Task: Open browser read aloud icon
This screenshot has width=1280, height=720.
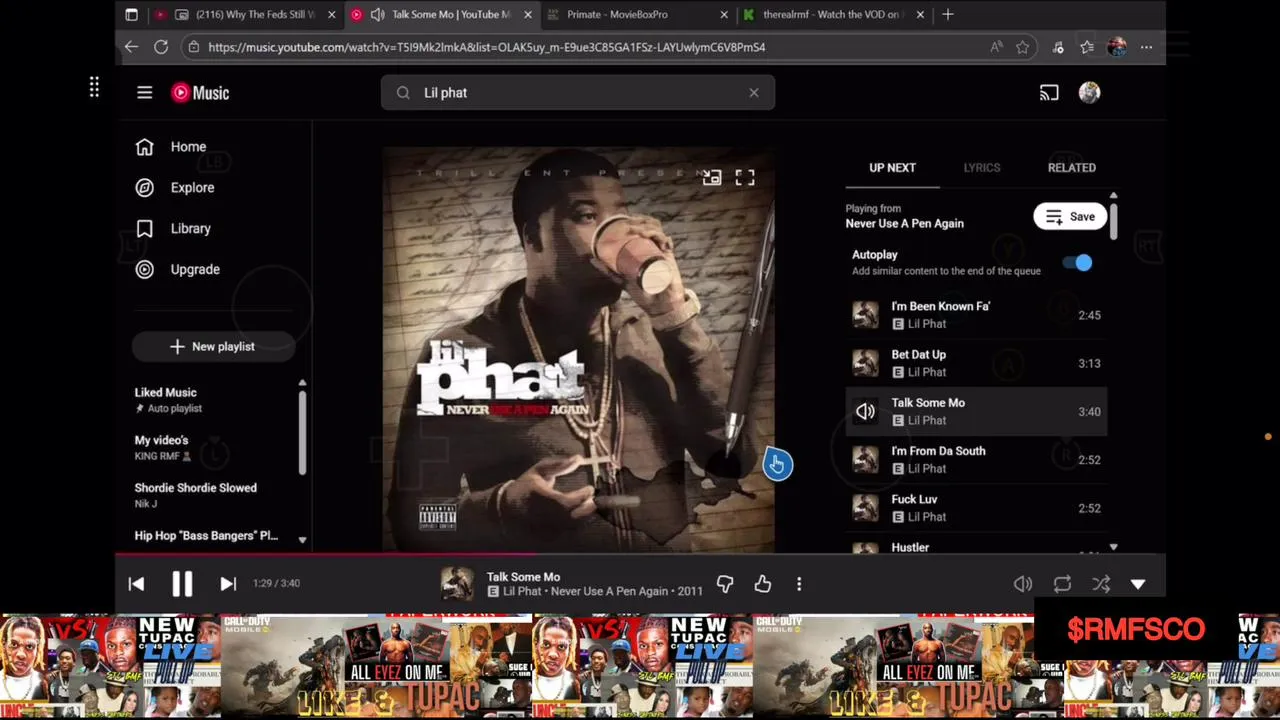Action: (x=996, y=47)
